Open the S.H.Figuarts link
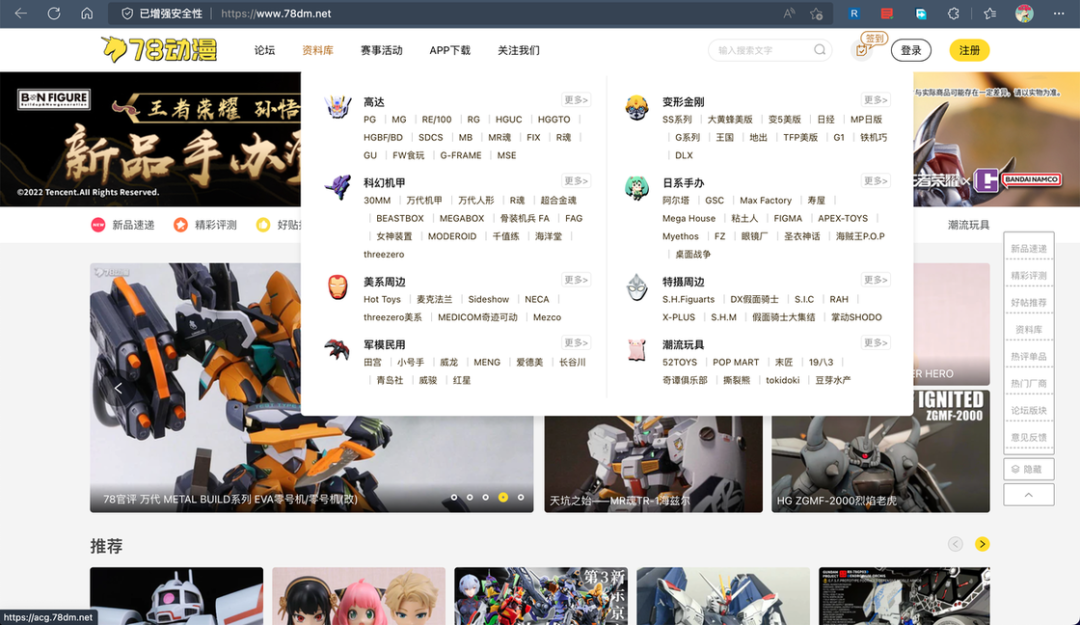This screenshot has width=1080, height=625. [688, 299]
